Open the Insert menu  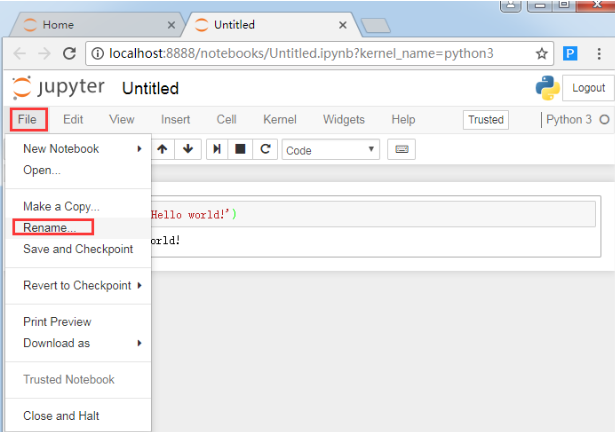click(x=175, y=119)
